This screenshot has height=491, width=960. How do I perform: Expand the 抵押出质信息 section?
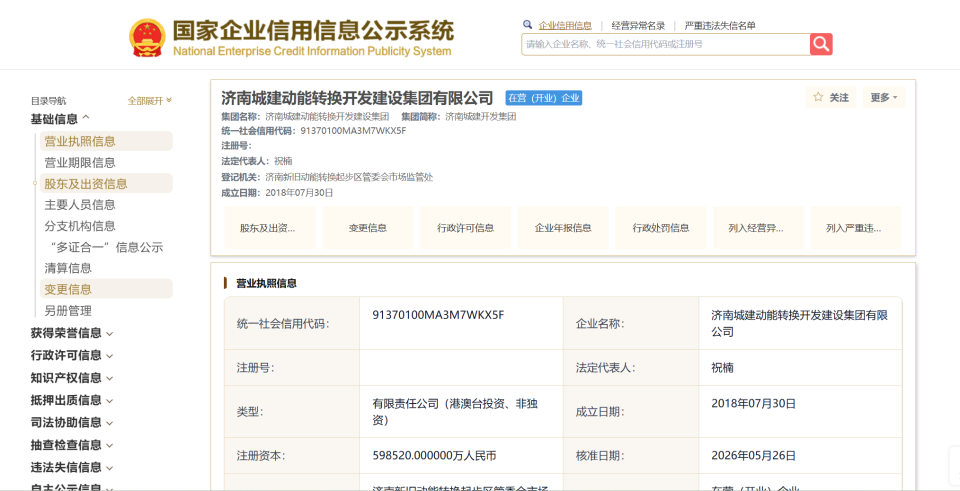72,400
